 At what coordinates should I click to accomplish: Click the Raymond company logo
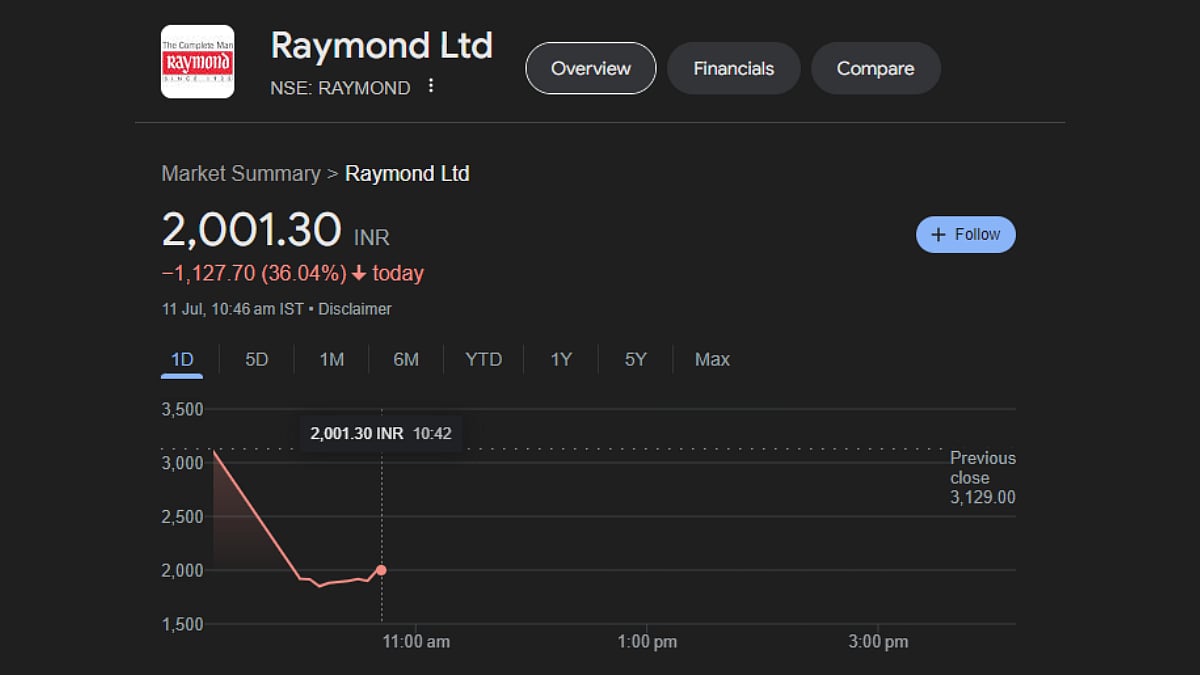197,61
